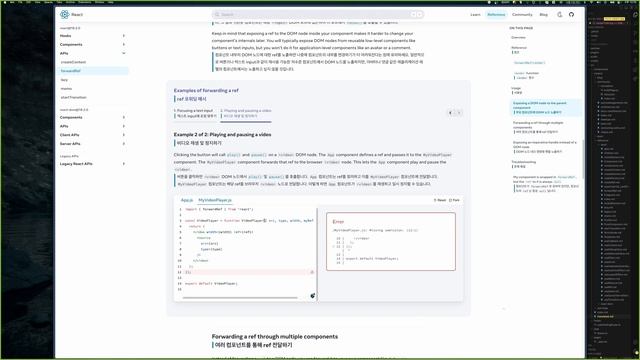Click code line 14 export default VideoPlayer
Viewport: 640px width, 360px height.
(211, 283)
